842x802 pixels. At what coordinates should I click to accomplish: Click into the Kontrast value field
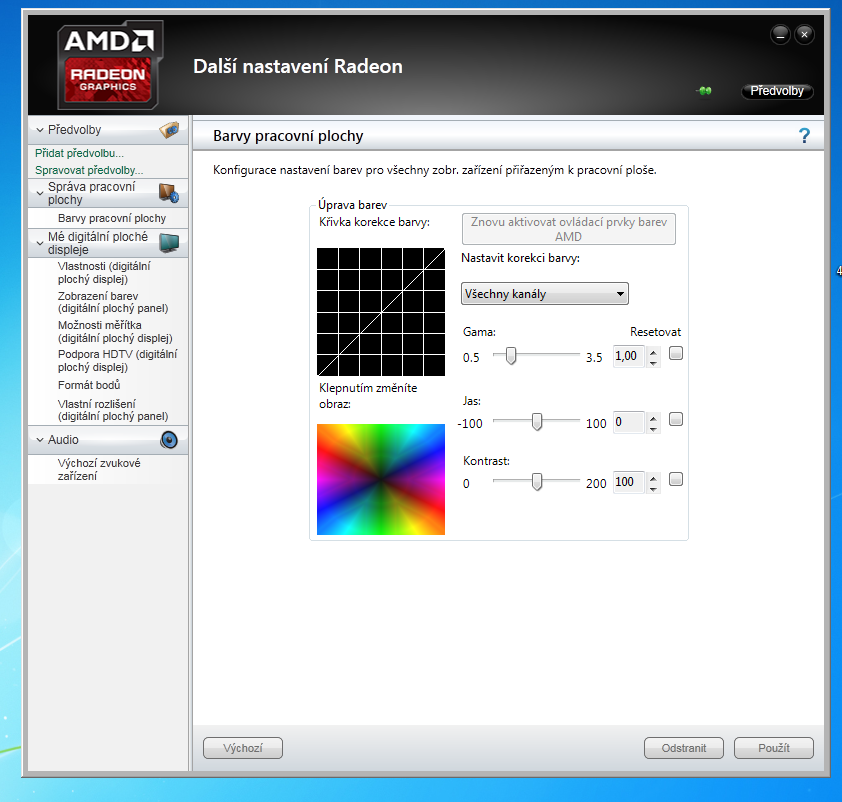pyautogui.click(x=628, y=481)
